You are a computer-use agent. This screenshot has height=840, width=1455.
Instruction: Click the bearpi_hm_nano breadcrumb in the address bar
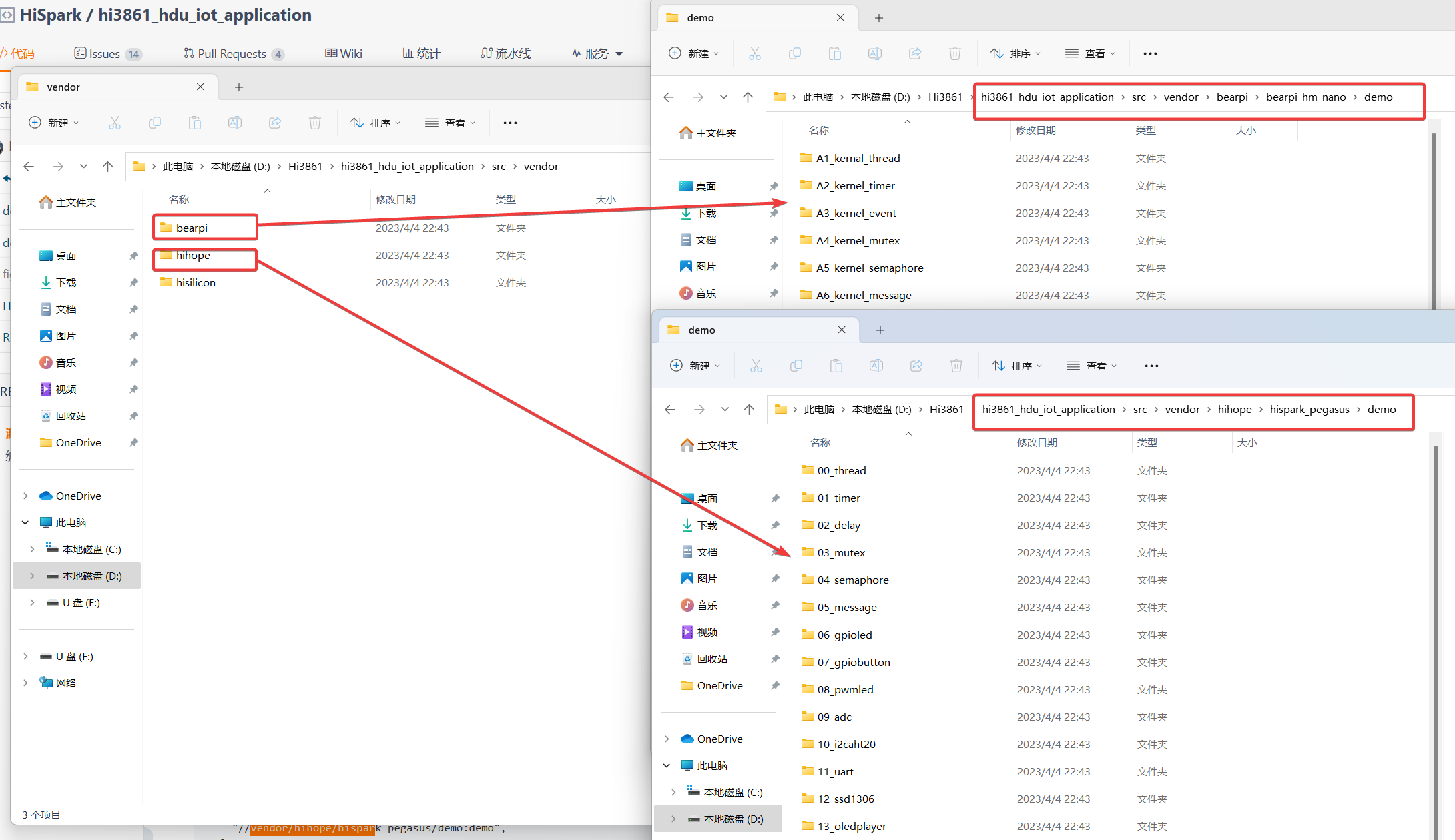pos(1305,97)
